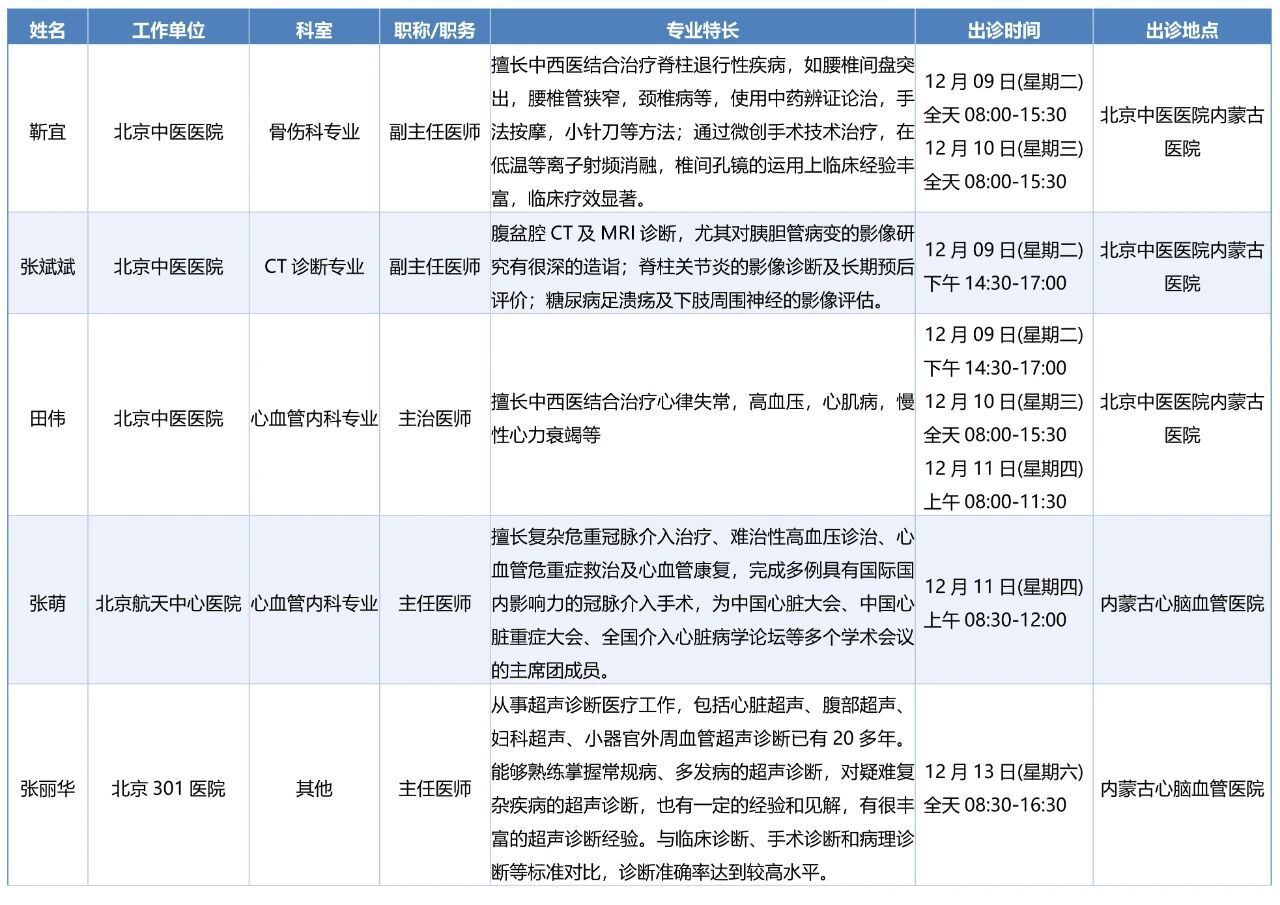The image size is (1280, 905).
Task: Select the 出诊时间 column header
Action: [x=1003, y=30]
